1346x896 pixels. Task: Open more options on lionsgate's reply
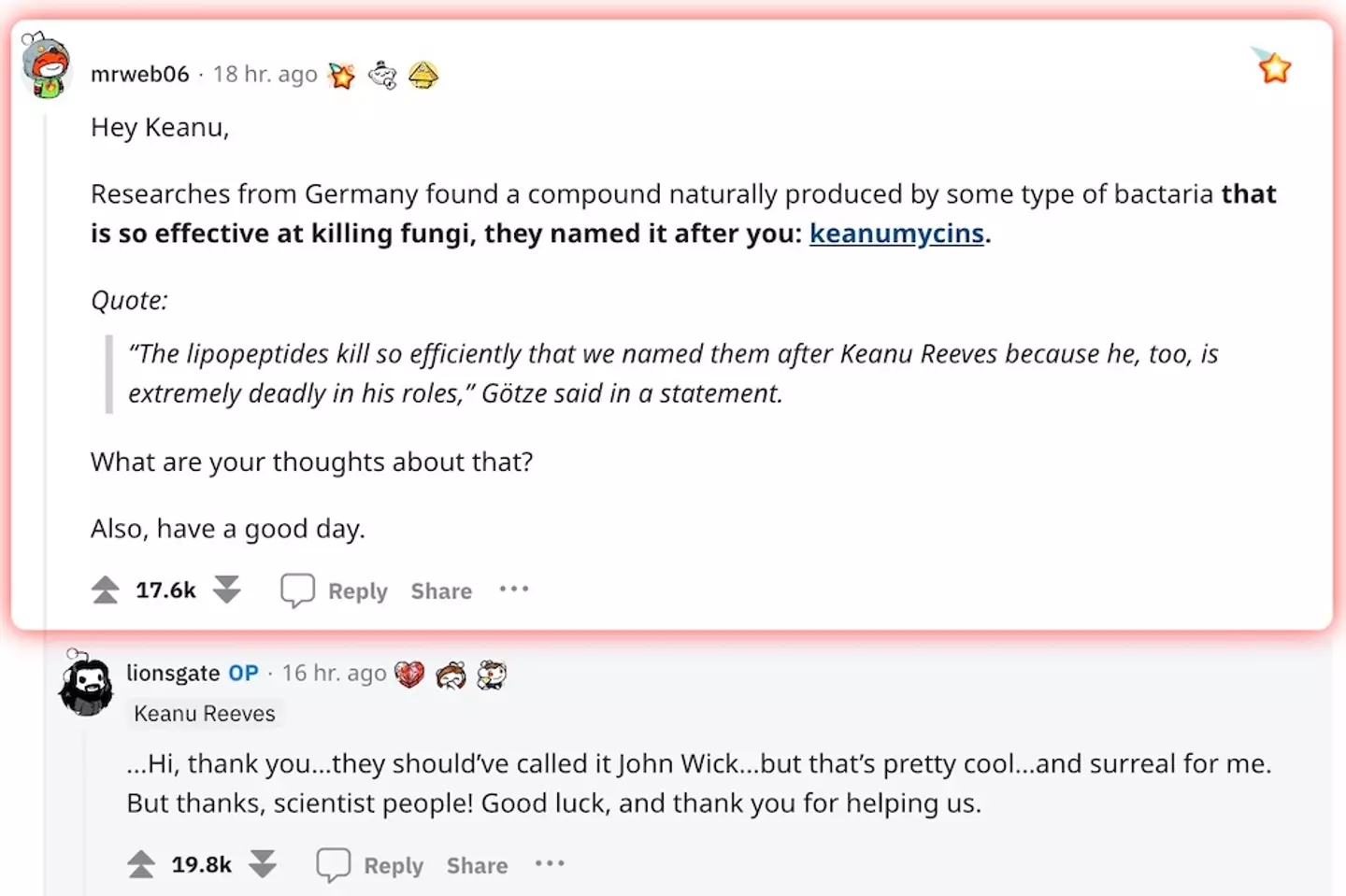click(x=550, y=864)
